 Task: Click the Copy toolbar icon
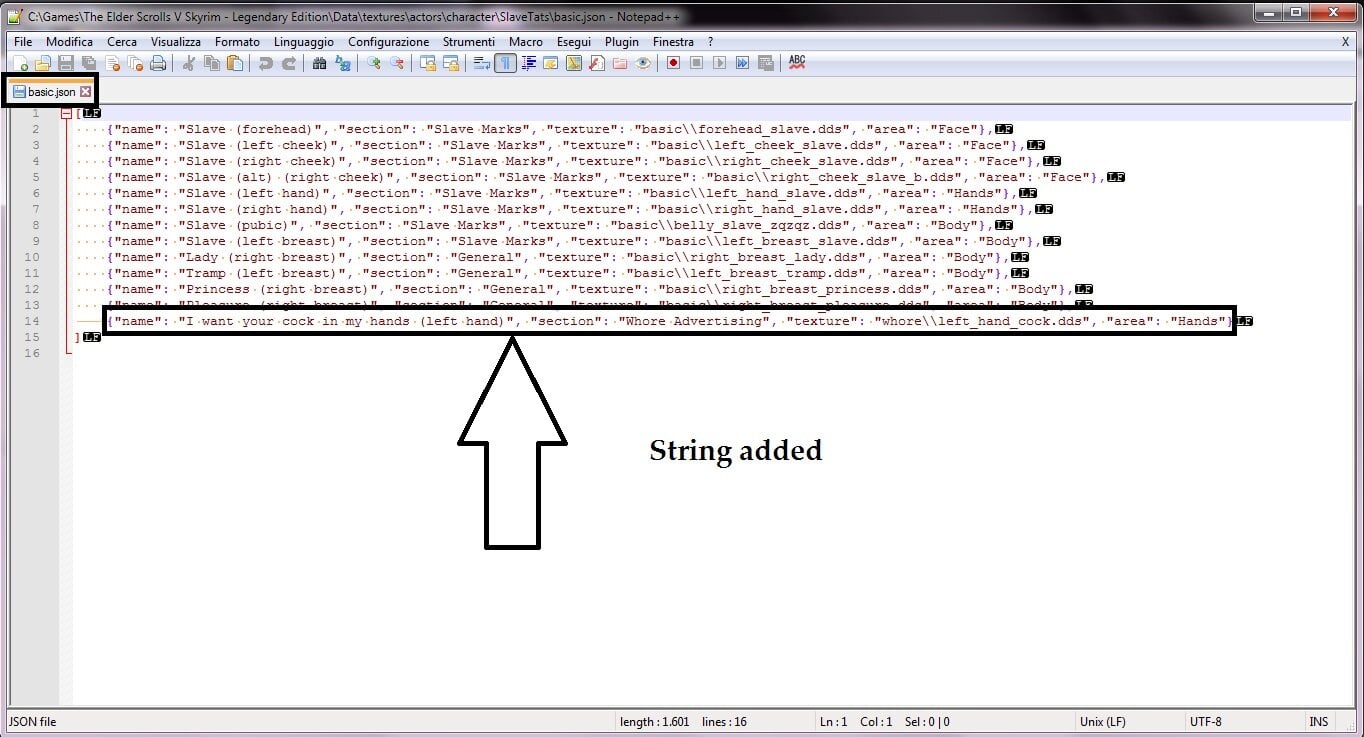click(212, 63)
